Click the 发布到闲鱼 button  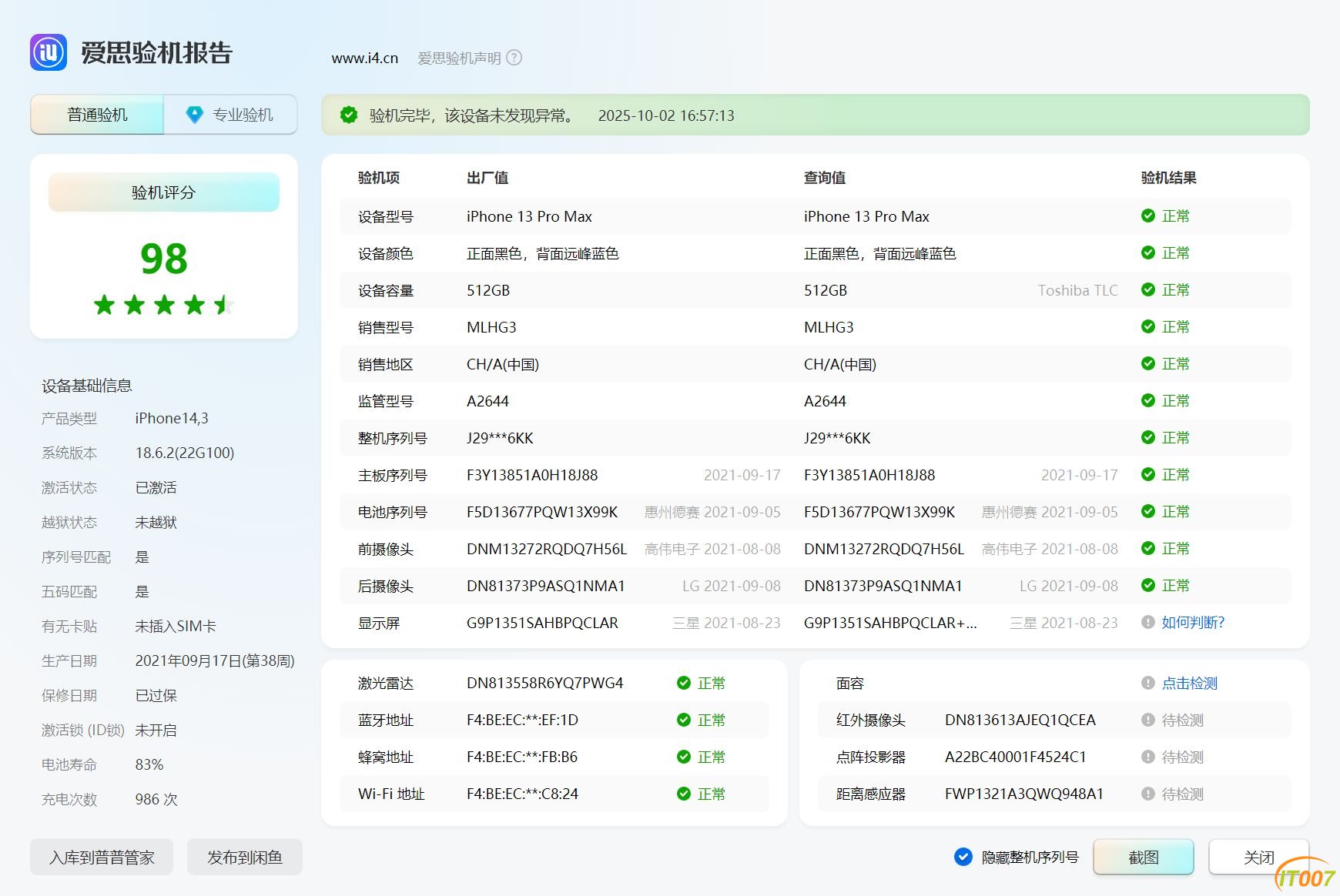click(x=245, y=857)
